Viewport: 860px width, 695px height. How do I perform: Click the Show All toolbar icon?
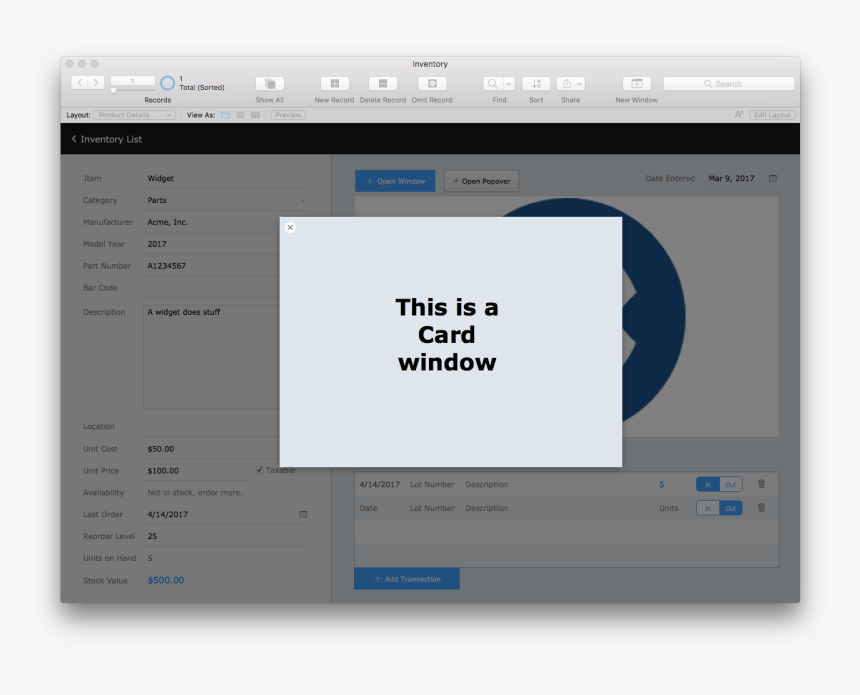pos(270,83)
